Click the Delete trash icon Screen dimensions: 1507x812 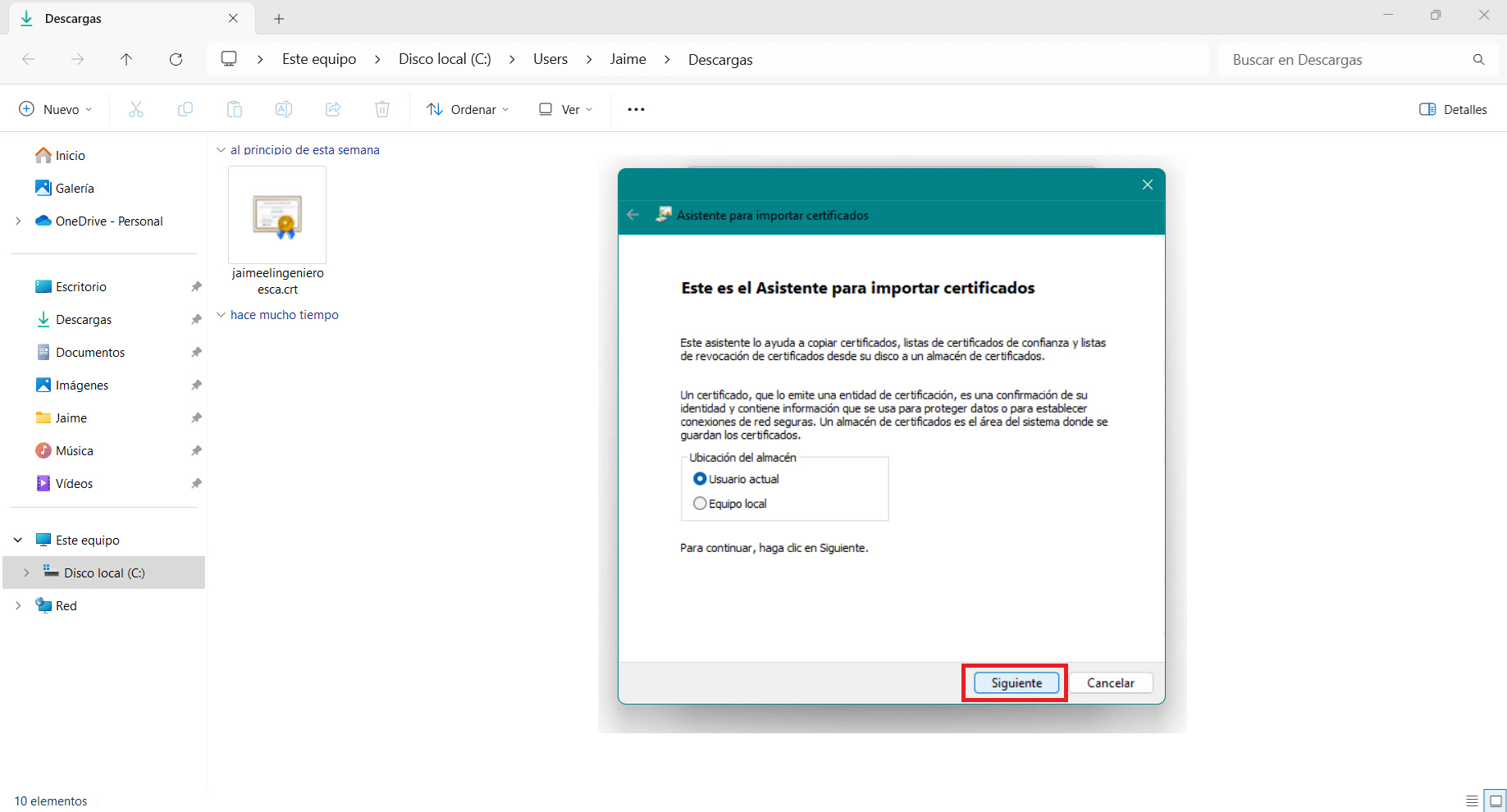[382, 109]
